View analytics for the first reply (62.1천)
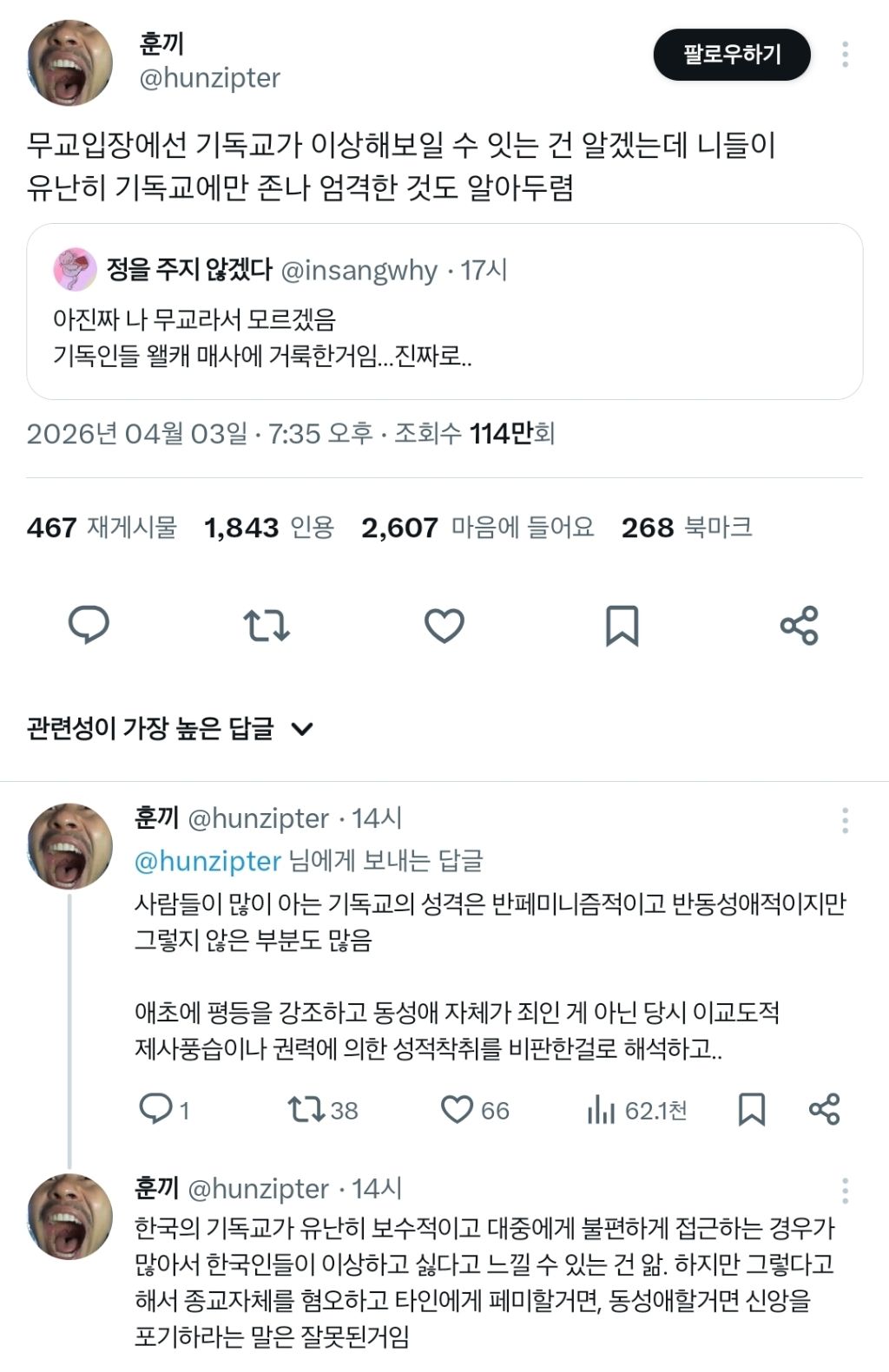Screen dimensions: 889x1372 (601, 1109)
